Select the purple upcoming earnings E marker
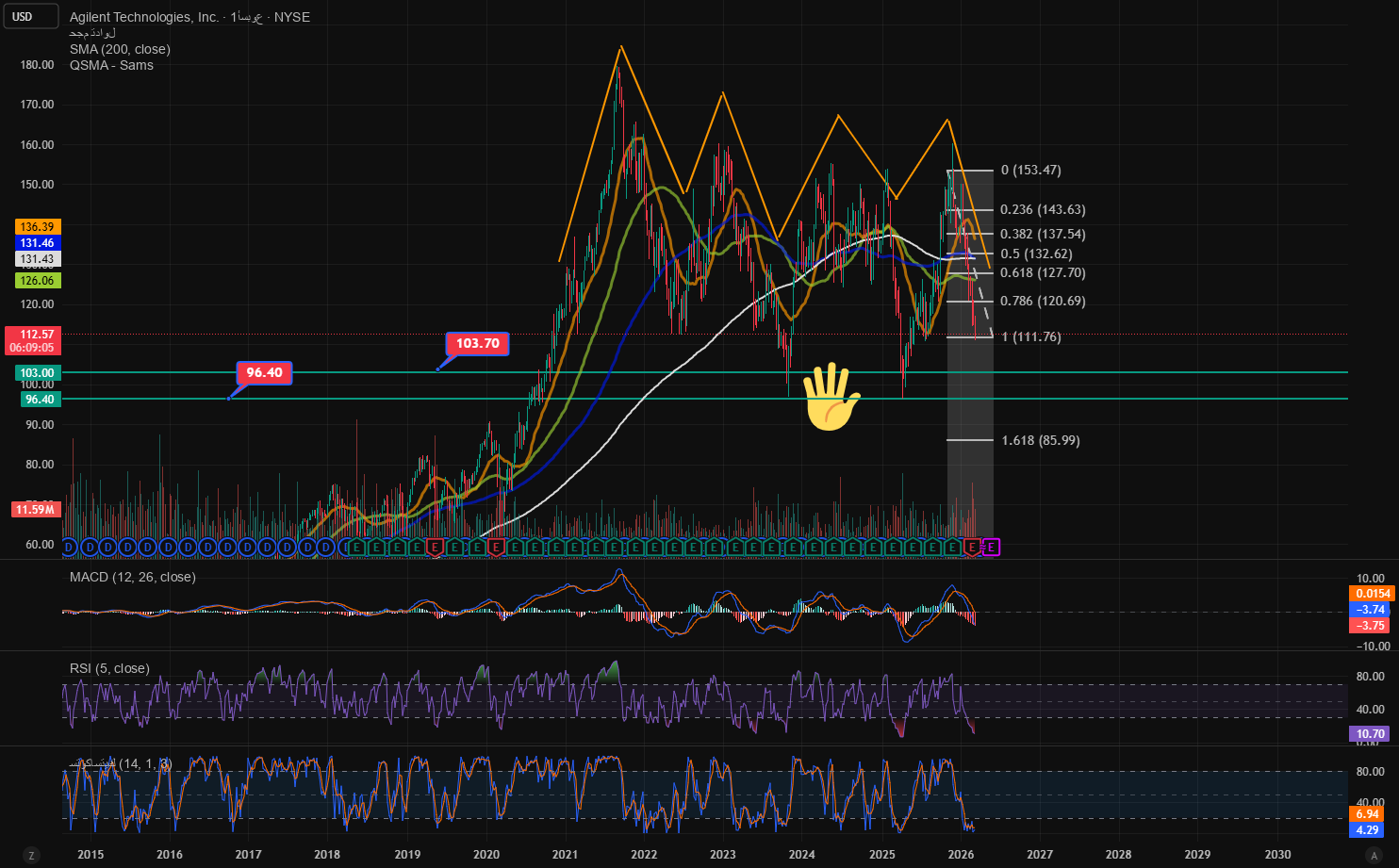This screenshot has width=1399, height=868. point(991,547)
